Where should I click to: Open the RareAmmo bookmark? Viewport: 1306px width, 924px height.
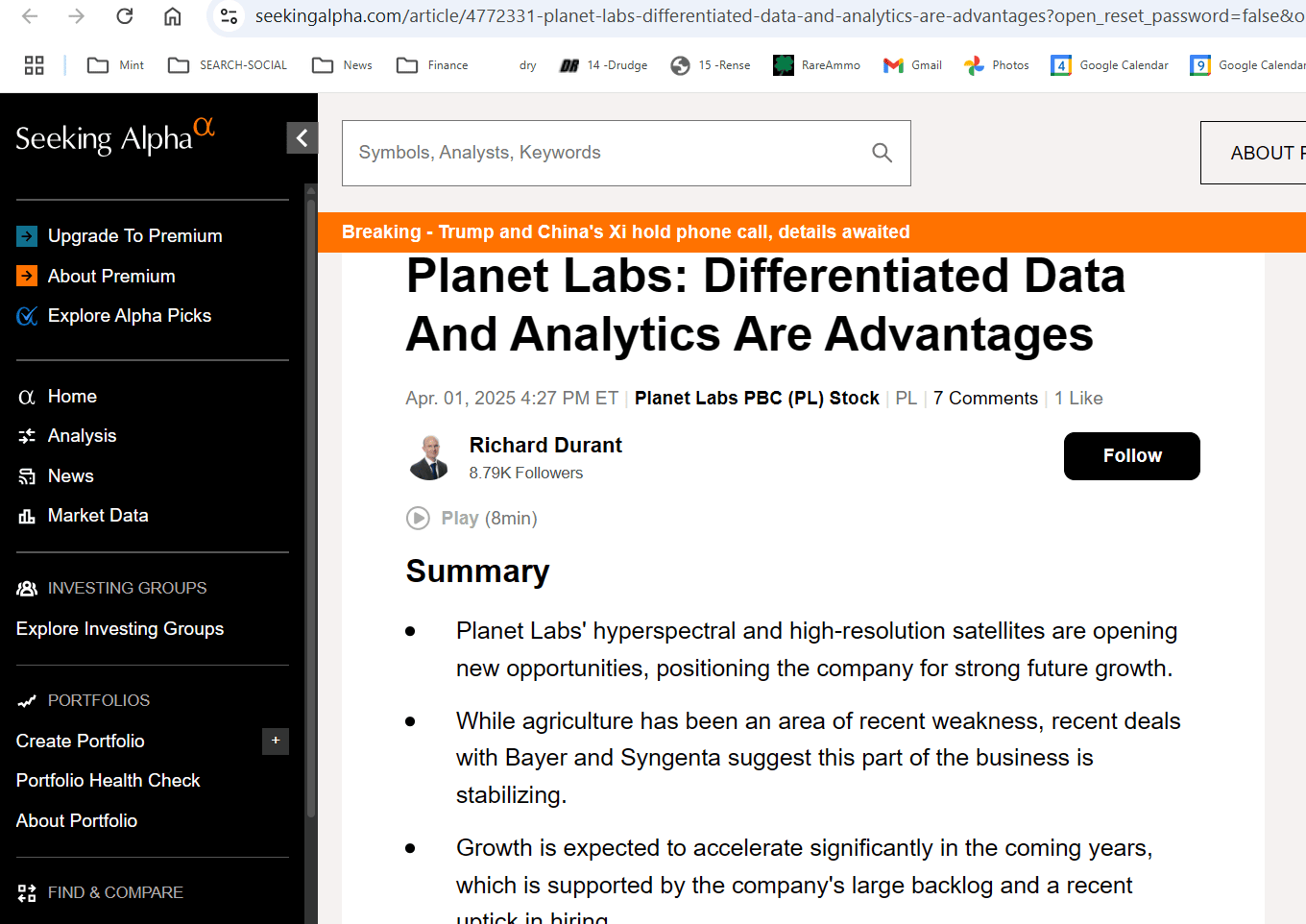pos(816,65)
